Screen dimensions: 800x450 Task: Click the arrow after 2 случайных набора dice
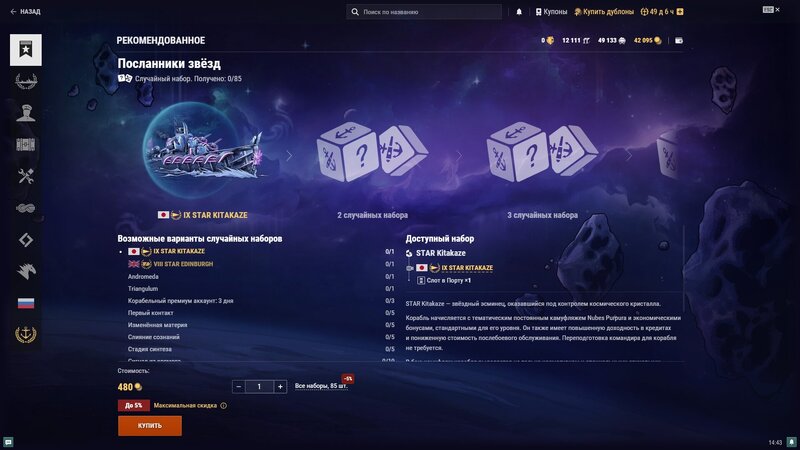pyautogui.click(x=459, y=156)
